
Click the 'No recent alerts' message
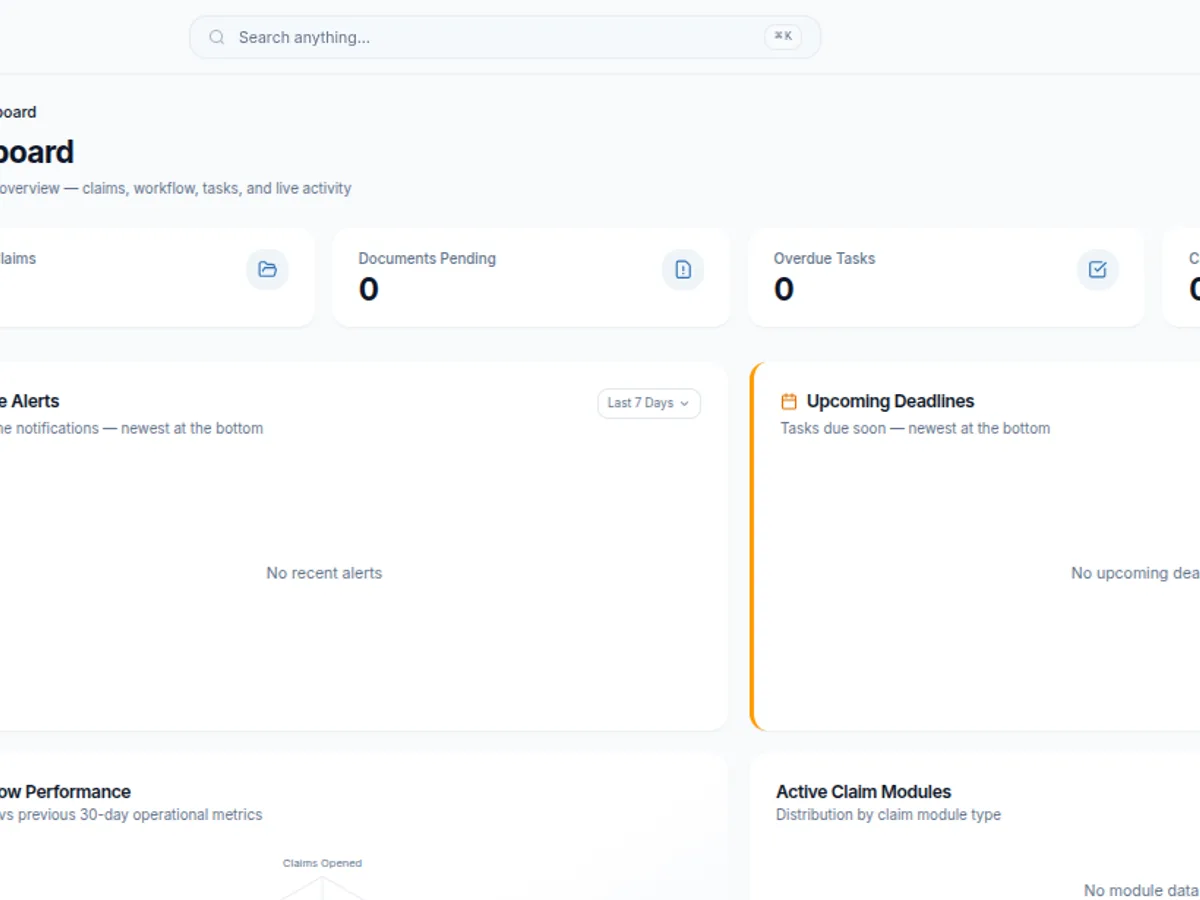pos(324,573)
